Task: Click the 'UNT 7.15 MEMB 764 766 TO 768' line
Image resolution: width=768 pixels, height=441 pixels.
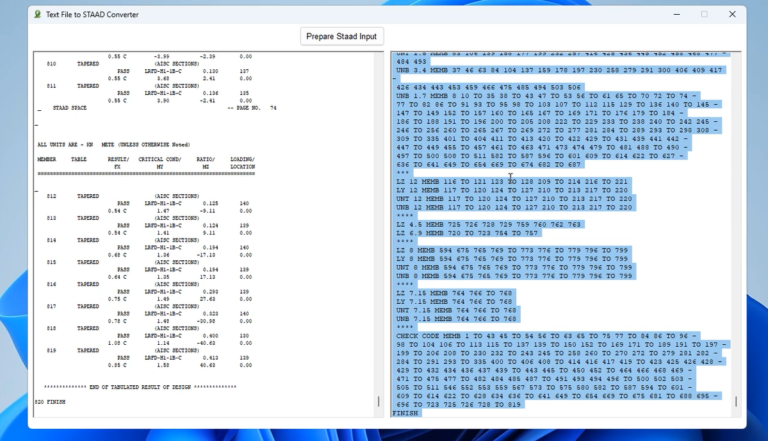Action: point(456,310)
